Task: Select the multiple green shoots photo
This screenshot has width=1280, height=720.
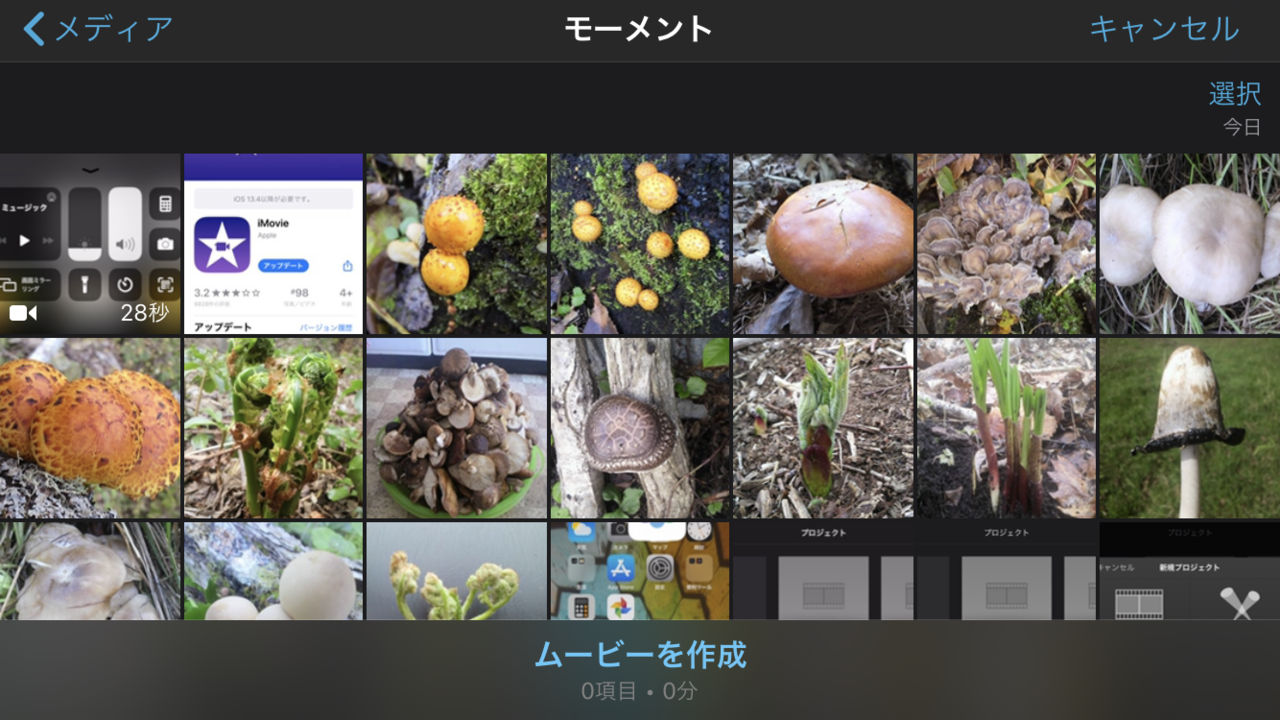Action: pyautogui.click(x=1007, y=428)
